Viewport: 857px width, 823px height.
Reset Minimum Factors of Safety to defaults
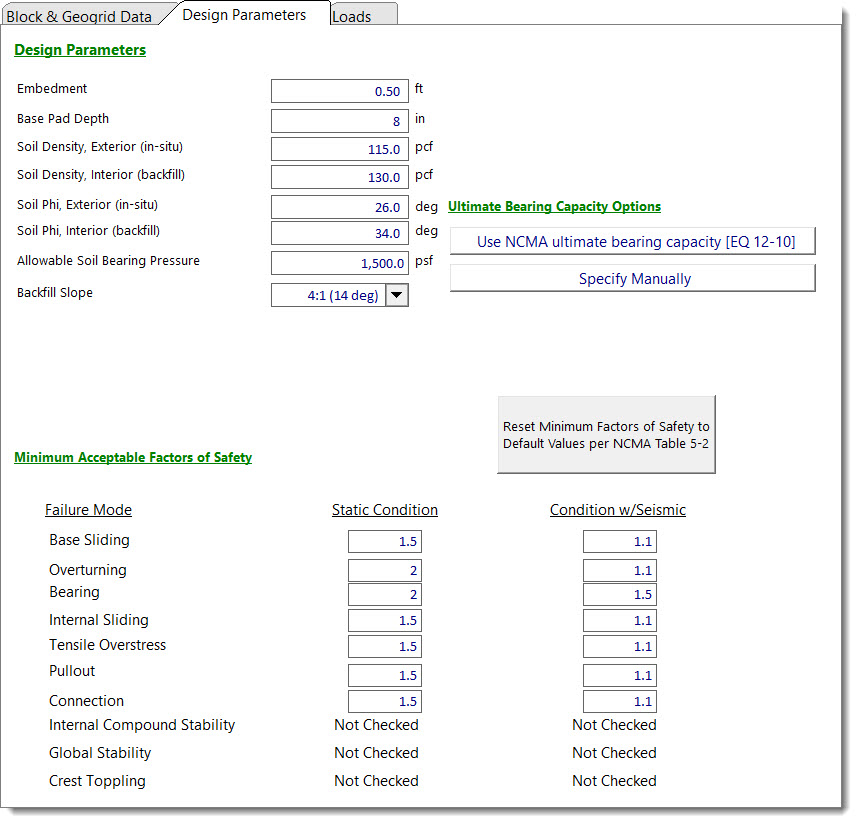[606, 434]
